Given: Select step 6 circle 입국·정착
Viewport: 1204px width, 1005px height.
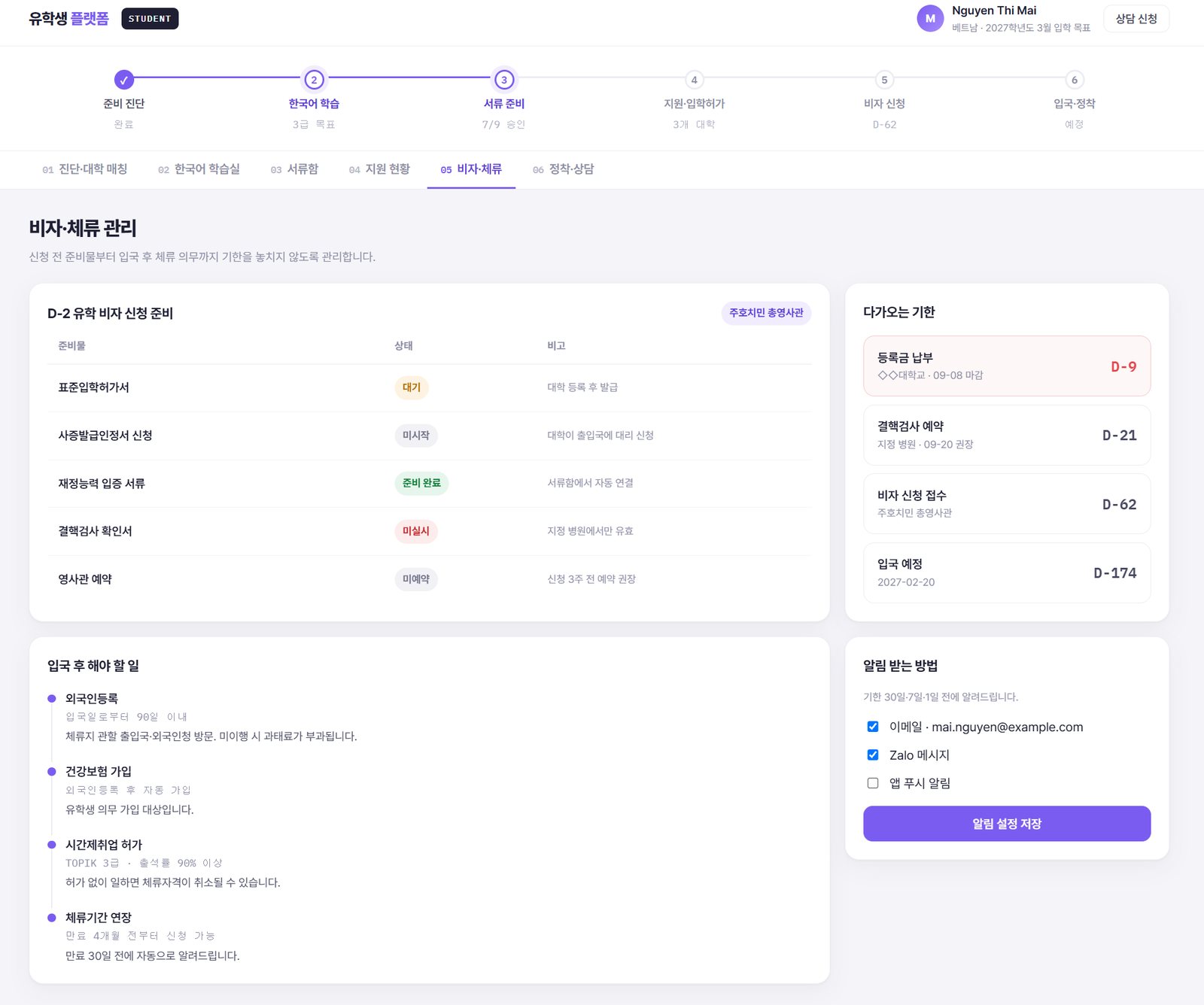Looking at the screenshot, I should click(x=1075, y=79).
